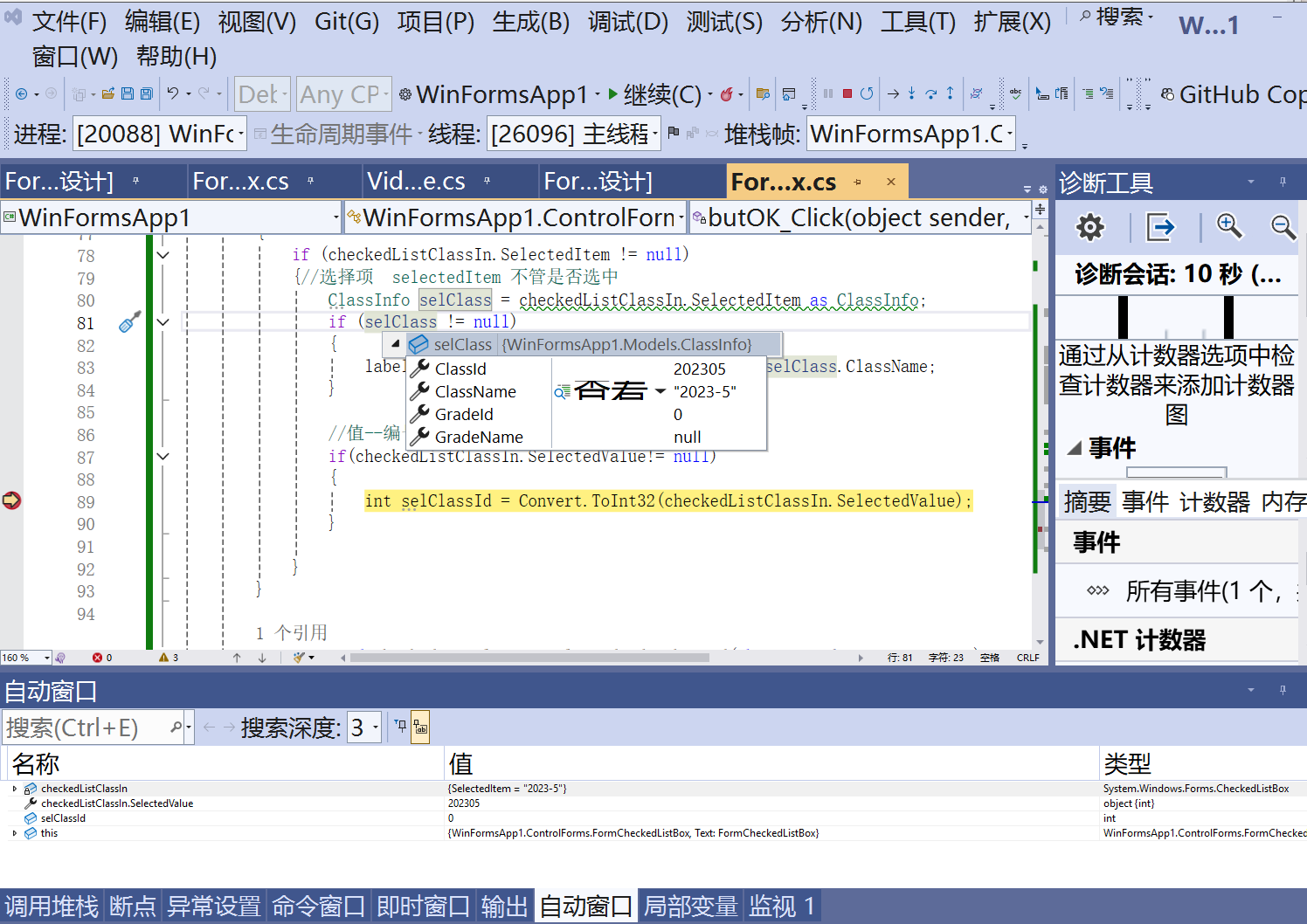Open the Git(G) menu
1307x924 pixels.
click(x=347, y=22)
